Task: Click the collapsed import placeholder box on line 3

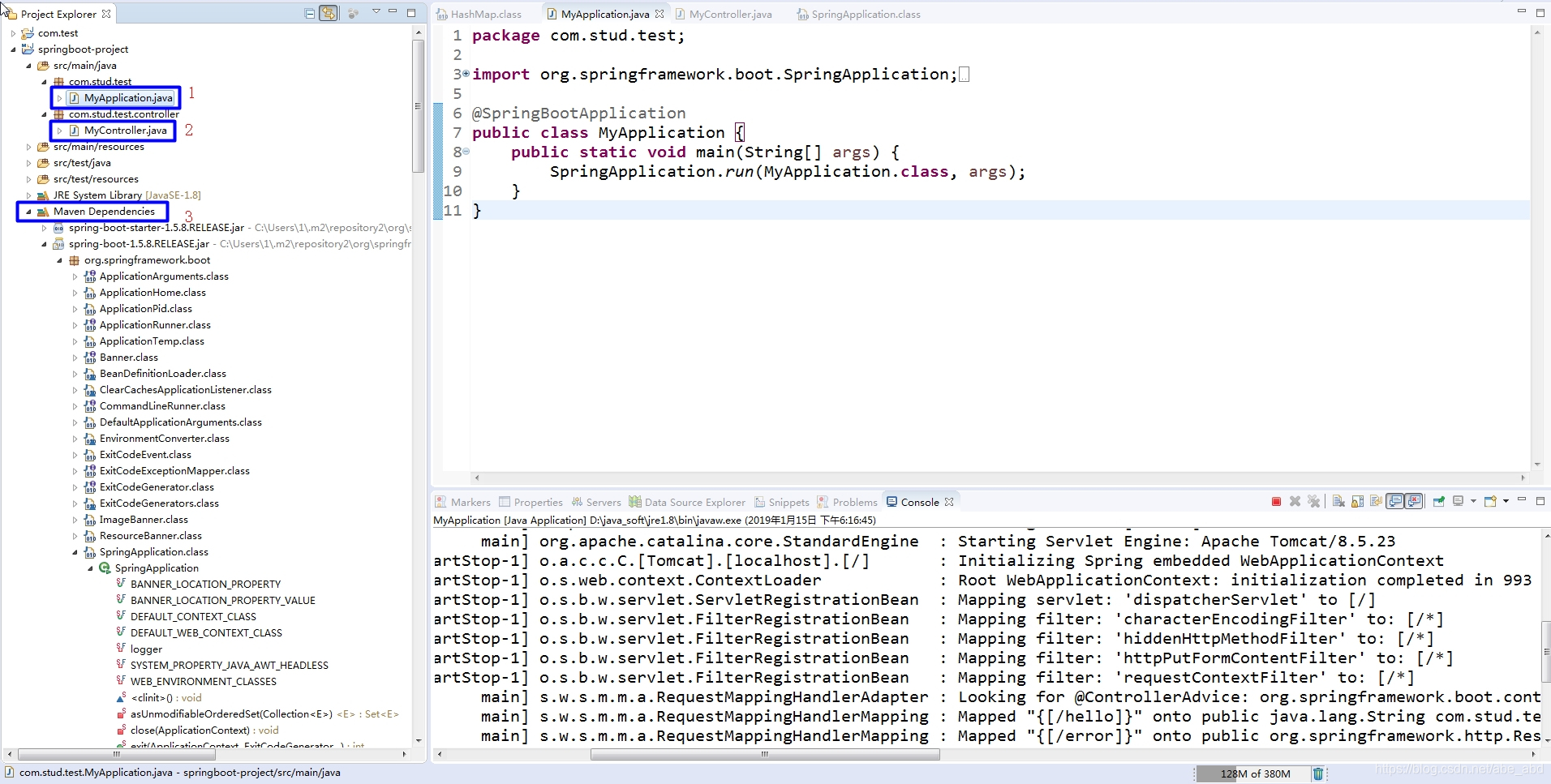Action: [964, 75]
